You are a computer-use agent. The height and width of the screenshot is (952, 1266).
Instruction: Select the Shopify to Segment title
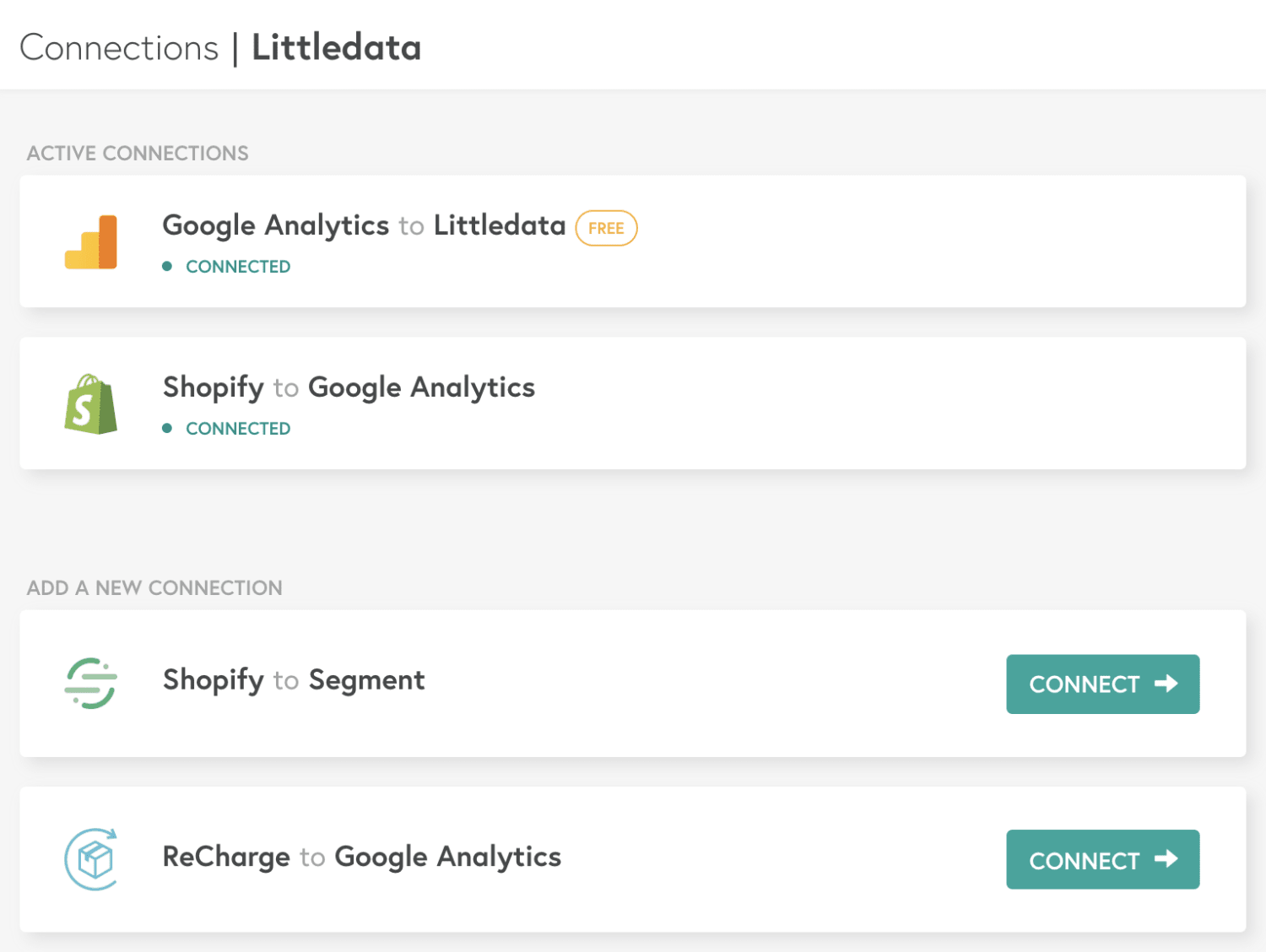(294, 680)
